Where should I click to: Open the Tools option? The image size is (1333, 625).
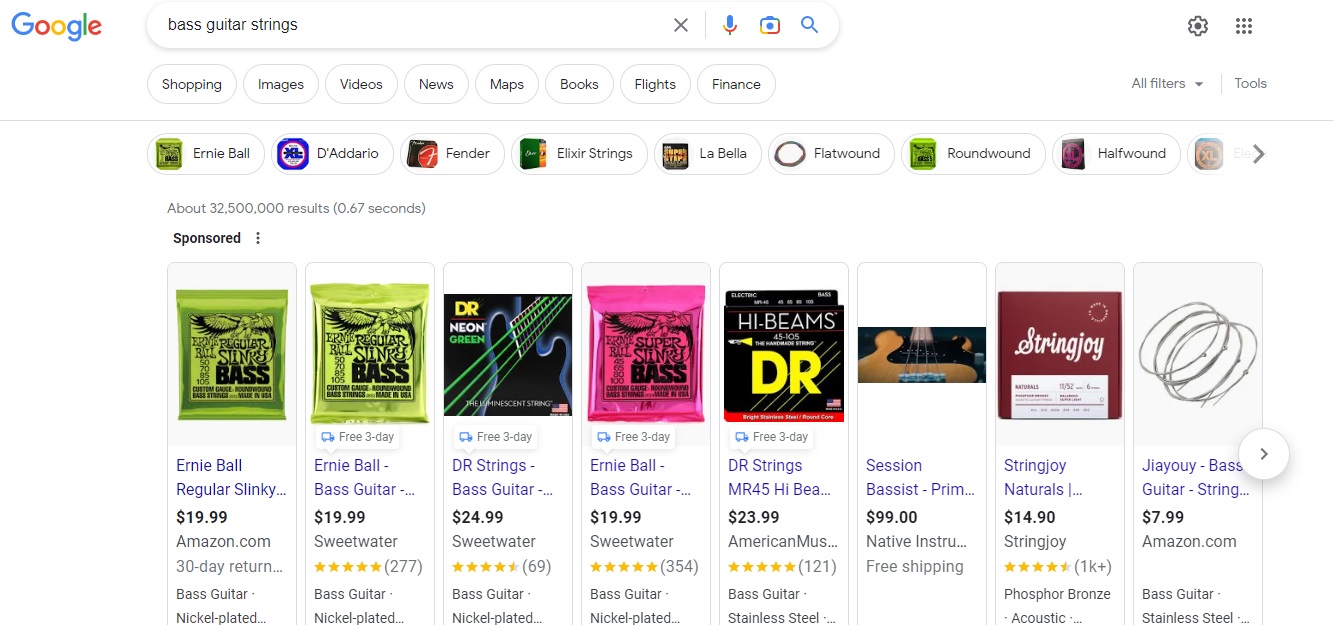tap(1250, 84)
